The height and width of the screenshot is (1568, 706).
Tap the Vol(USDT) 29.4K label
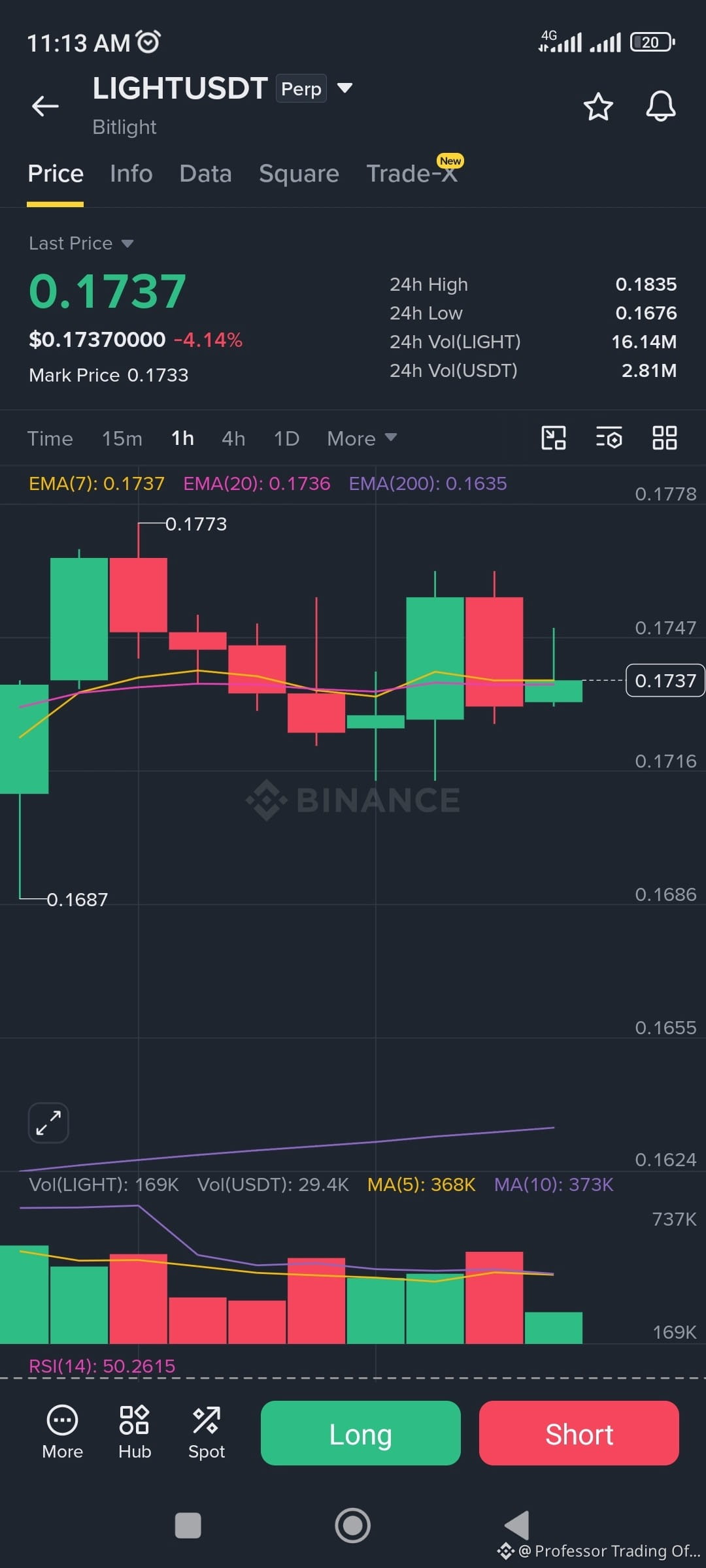[x=273, y=1184]
